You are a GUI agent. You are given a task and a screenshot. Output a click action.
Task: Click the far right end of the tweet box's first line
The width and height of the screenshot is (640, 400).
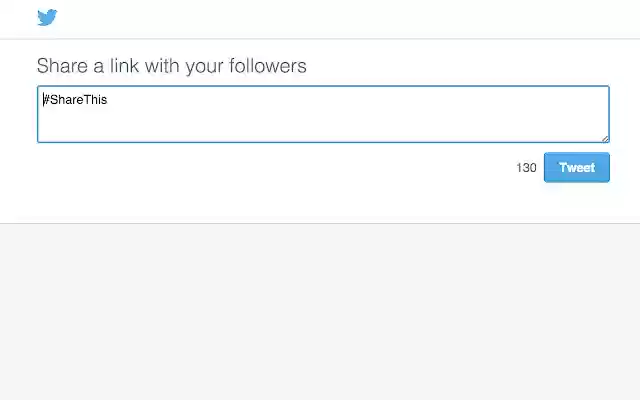[598, 100]
